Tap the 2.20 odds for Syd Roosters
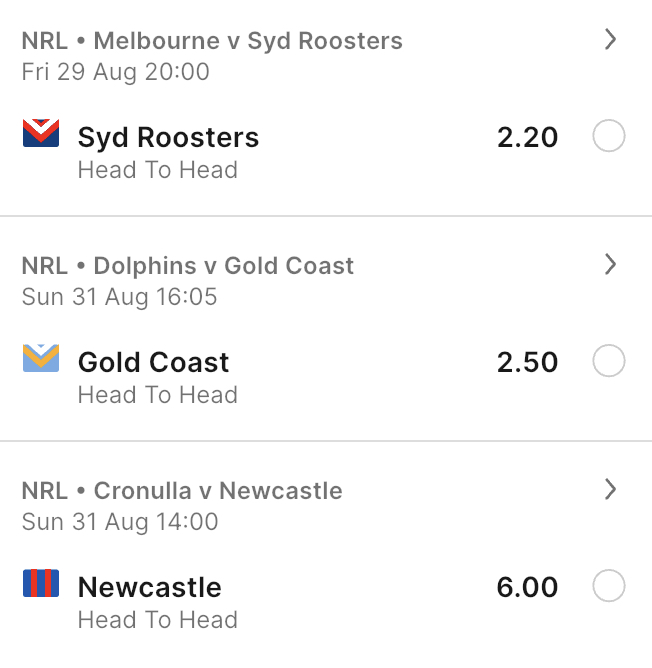The width and height of the screenshot is (652, 668). 527,138
